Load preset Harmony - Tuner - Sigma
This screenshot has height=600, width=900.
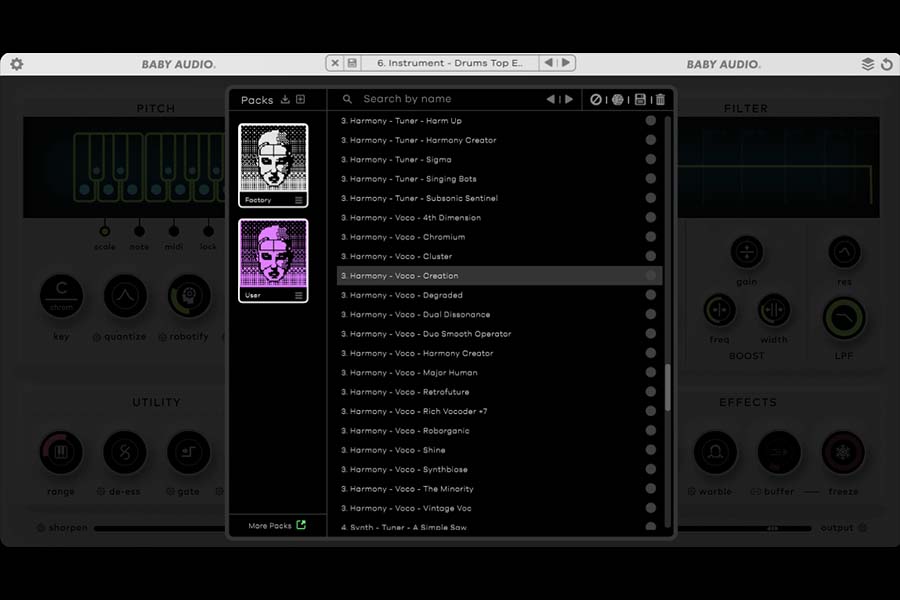coord(499,160)
